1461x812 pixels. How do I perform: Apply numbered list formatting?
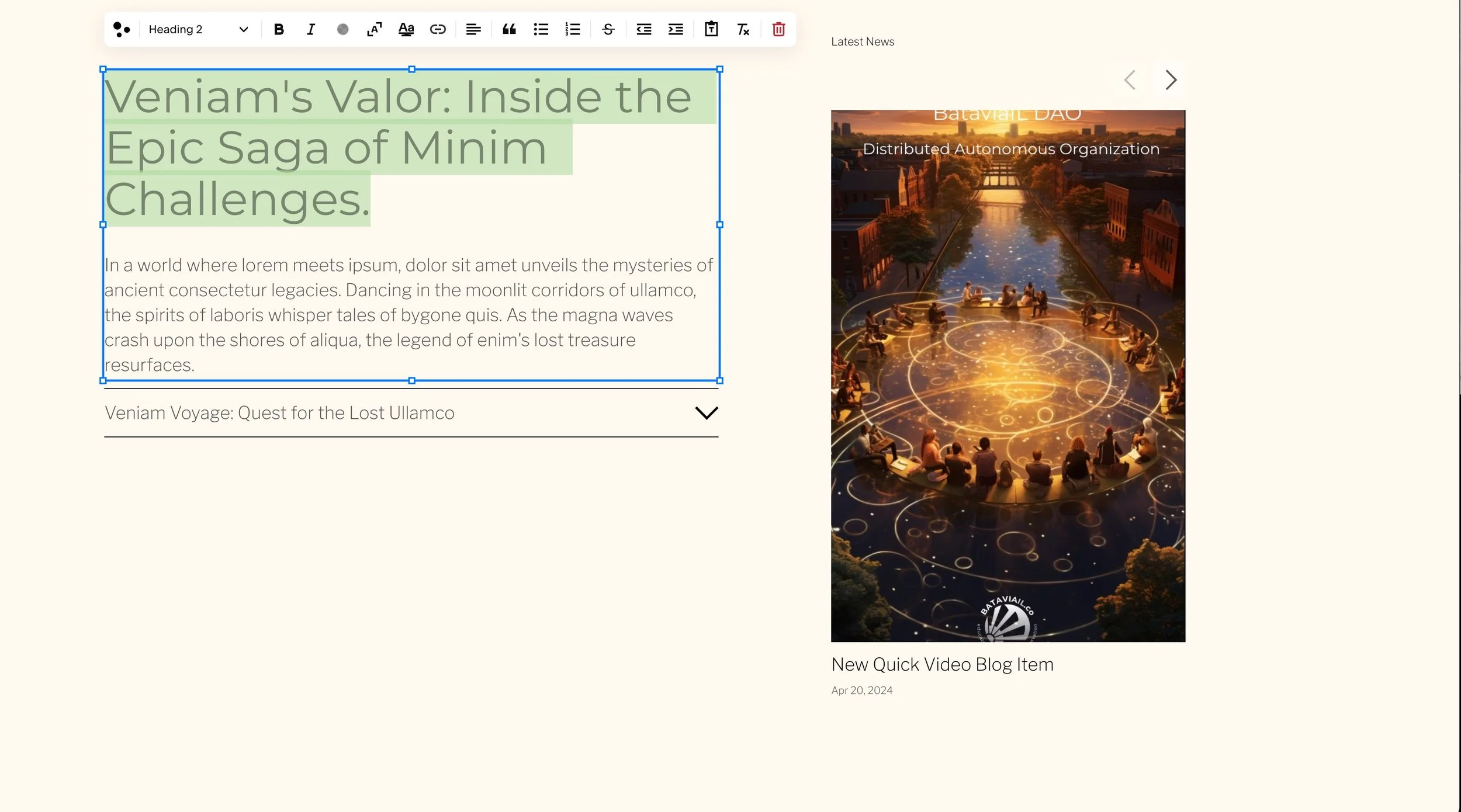tap(573, 29)
